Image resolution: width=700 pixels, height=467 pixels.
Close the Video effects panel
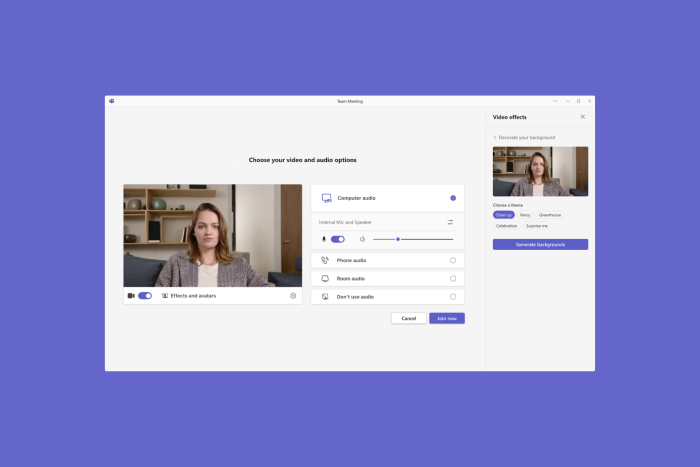(583, 117)
